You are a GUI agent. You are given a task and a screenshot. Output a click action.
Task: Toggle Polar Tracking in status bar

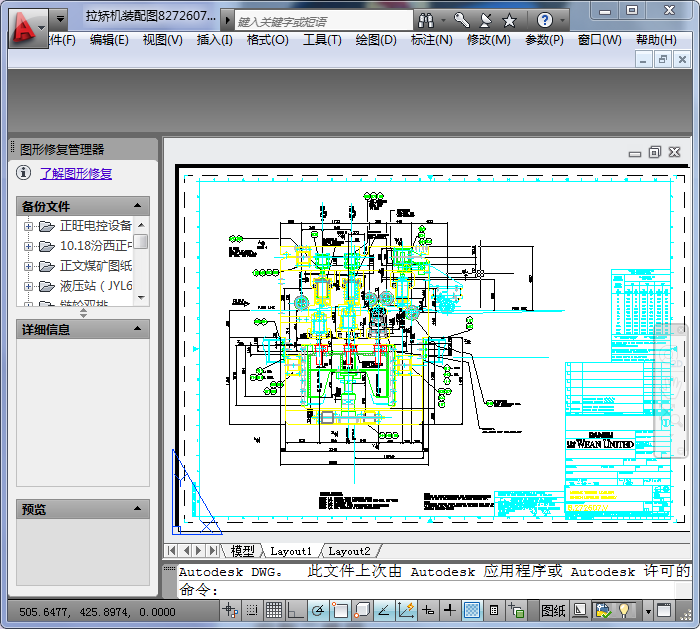318,610
